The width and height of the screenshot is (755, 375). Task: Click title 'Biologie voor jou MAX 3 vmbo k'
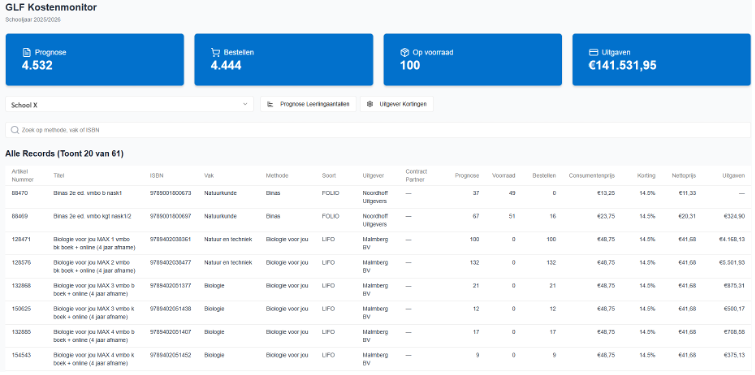[x=94, y=312]
